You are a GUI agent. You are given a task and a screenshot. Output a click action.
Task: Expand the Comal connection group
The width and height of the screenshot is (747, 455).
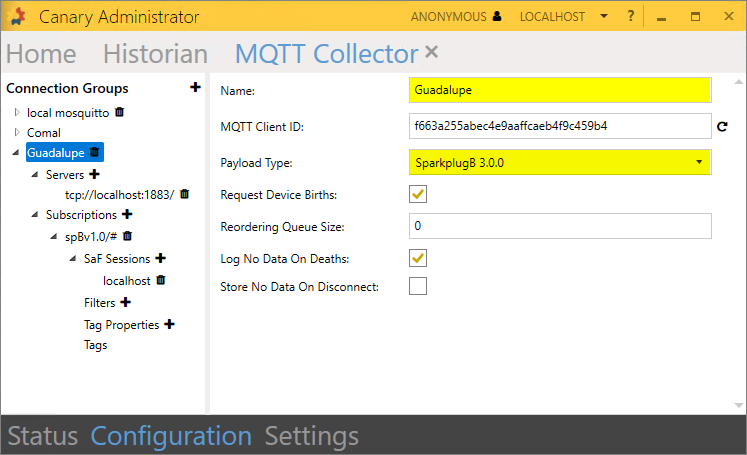click(x=17, y=132)
